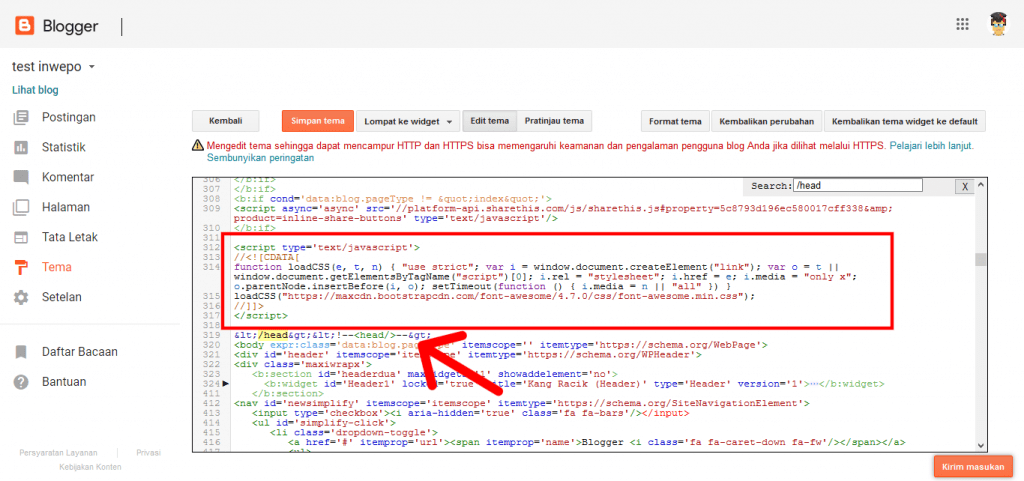1024x481 pixels.
Task: Click the Daftar Bacaan bookmark icon
Action: pyautogui.click(x=22, y=352)
